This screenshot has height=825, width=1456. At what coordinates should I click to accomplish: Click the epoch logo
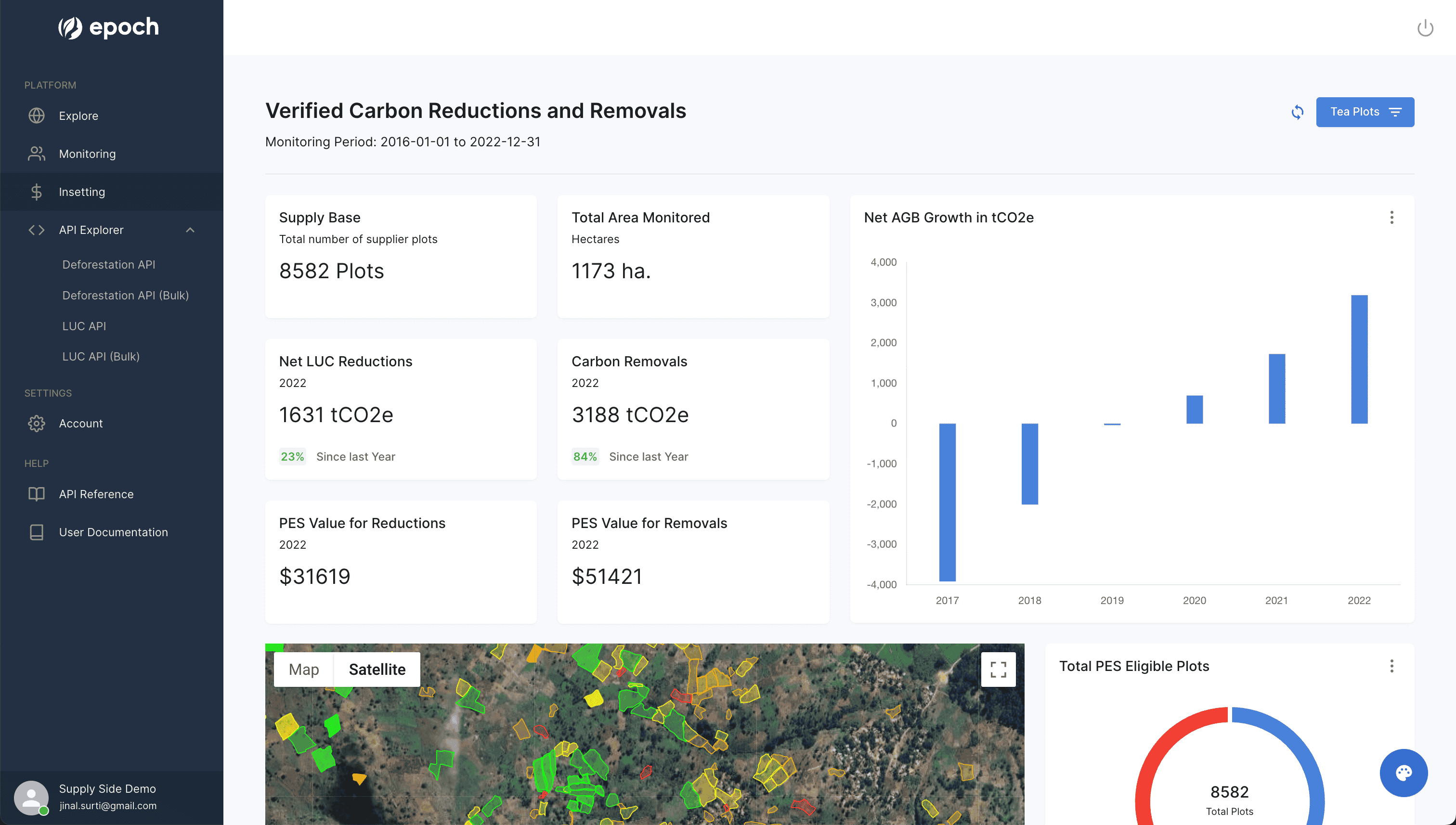109,27
